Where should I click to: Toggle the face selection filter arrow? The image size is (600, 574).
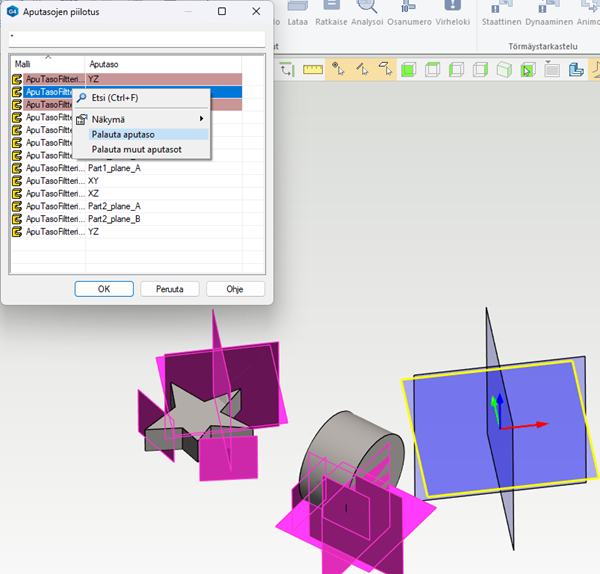(x=384, y=69)
